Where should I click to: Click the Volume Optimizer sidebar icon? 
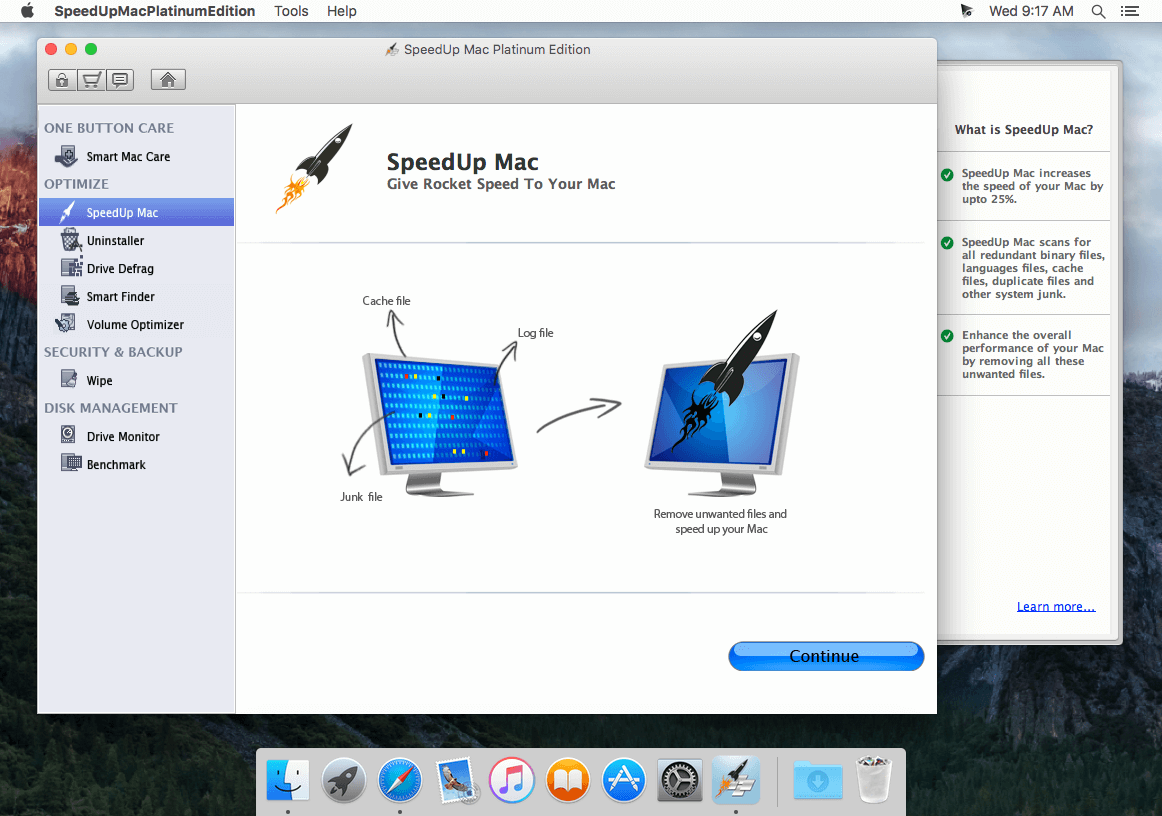tap(66, 324)
